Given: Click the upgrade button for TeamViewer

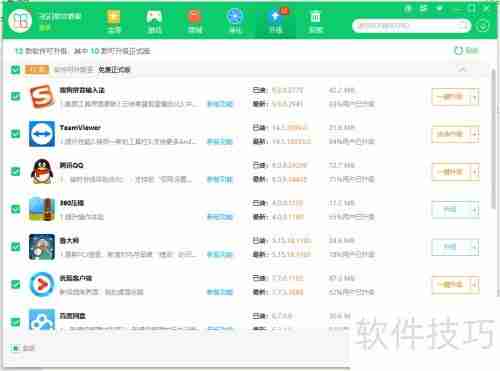Looking at the screenshot, I should point(450,134).
